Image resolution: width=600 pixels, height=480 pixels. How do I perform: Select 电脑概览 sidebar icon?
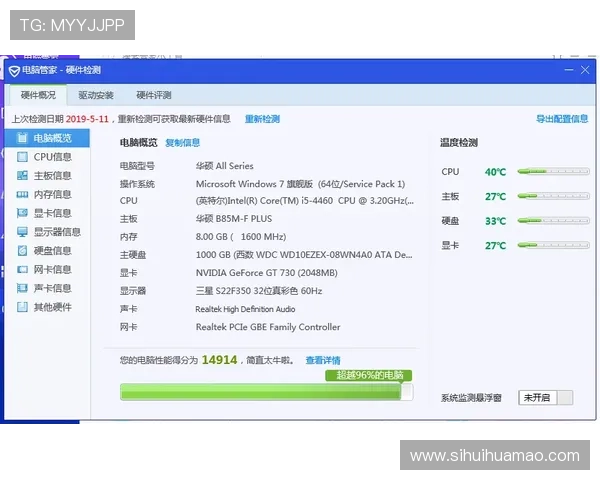[22, 138]
